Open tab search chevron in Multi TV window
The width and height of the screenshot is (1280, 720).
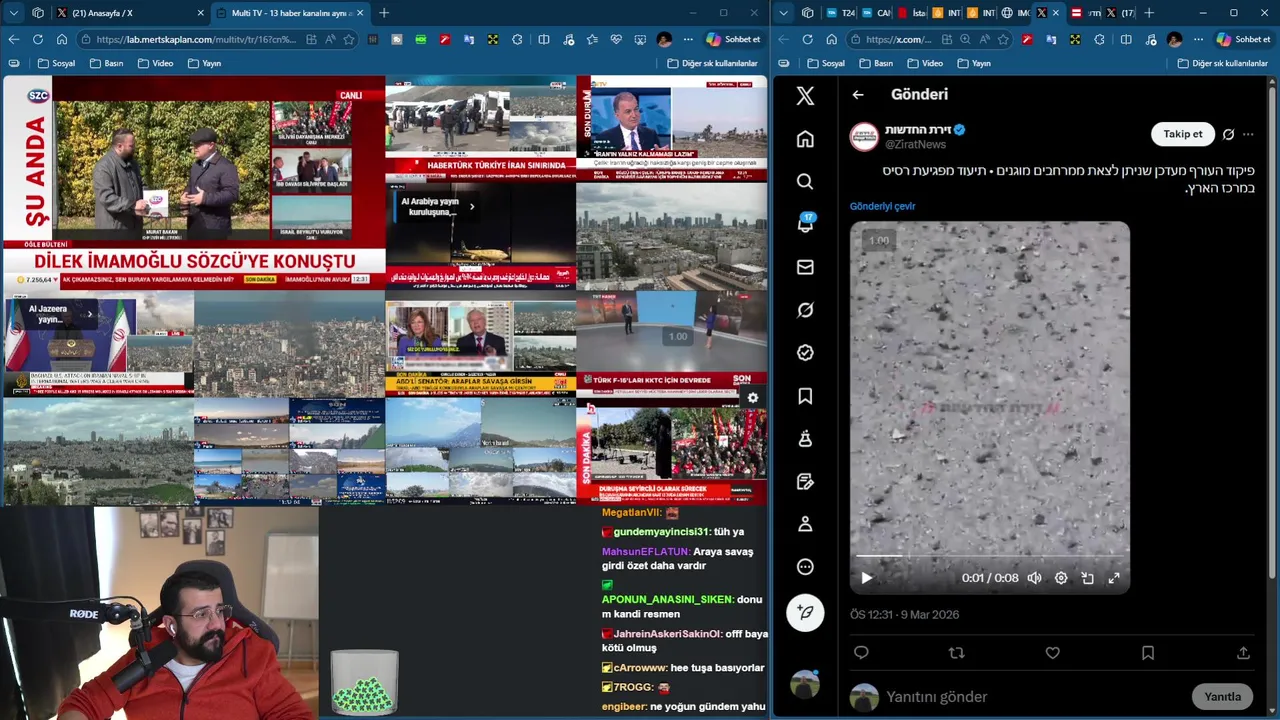click(x=13, y=13)
